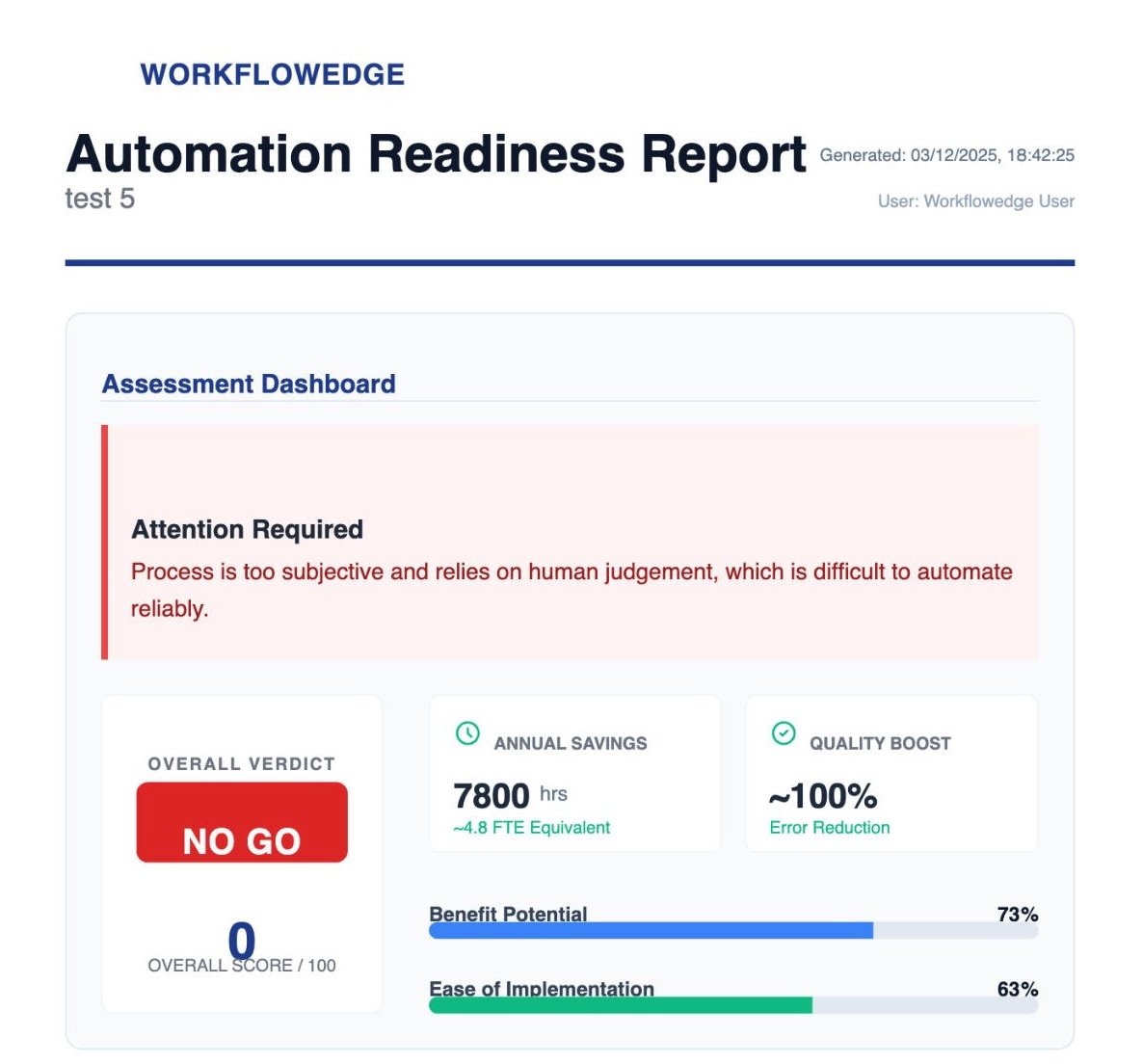1143x1064 pixels.
Task: Select the Automation Readiness Report title
Action: (436, 154)
